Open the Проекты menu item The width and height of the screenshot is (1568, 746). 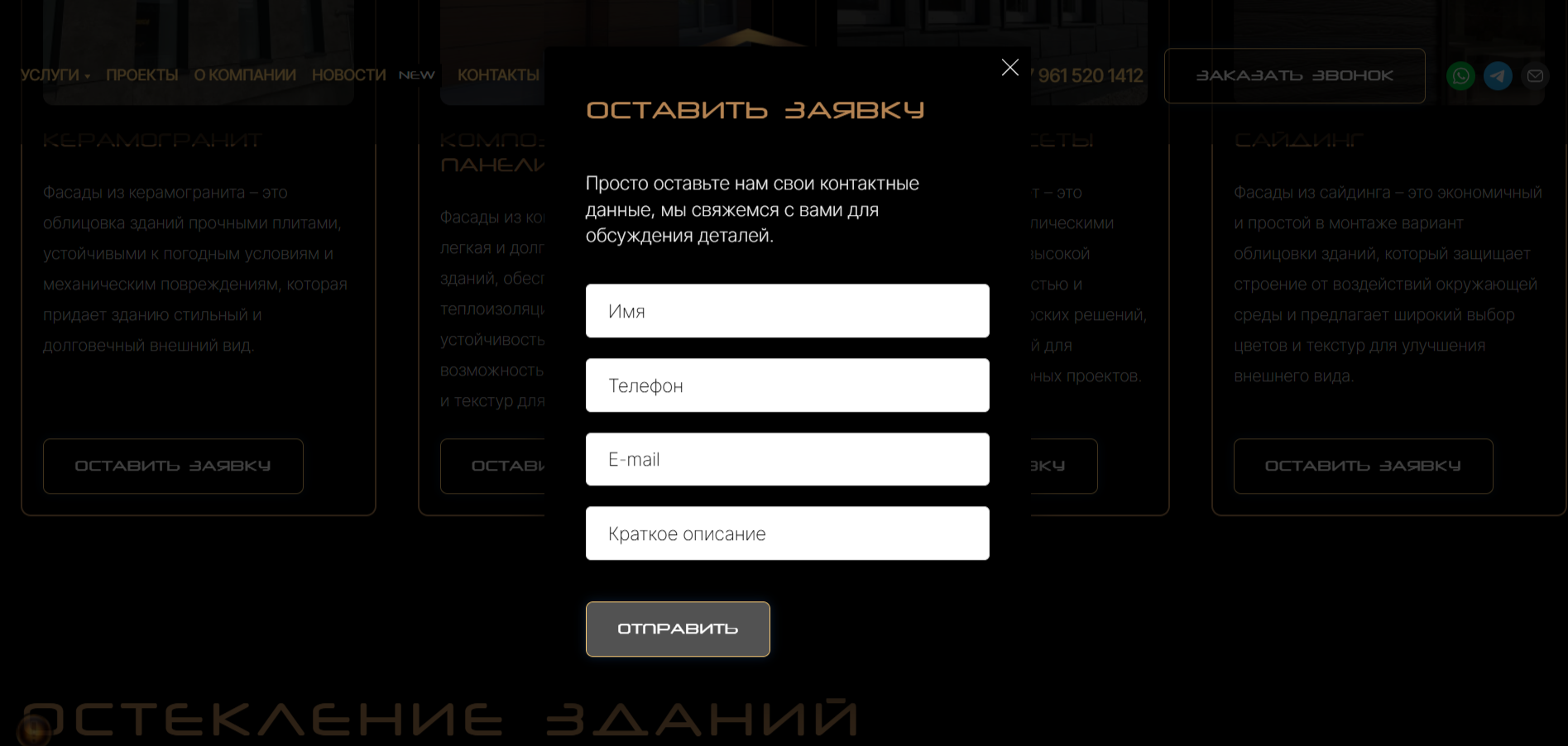click(142, 75)
